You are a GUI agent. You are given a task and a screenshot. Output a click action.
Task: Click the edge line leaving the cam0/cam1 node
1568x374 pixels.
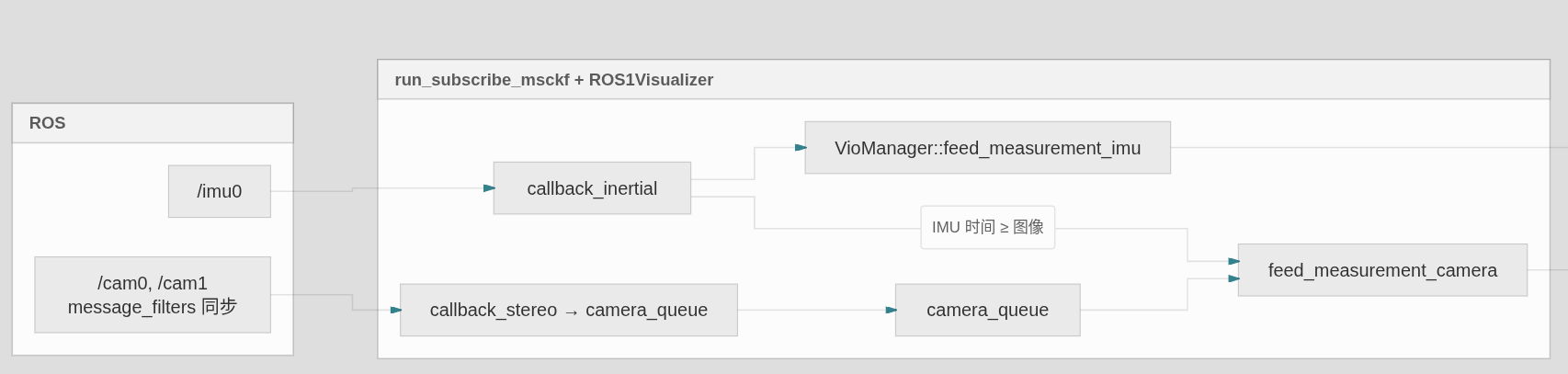(312, 295)
